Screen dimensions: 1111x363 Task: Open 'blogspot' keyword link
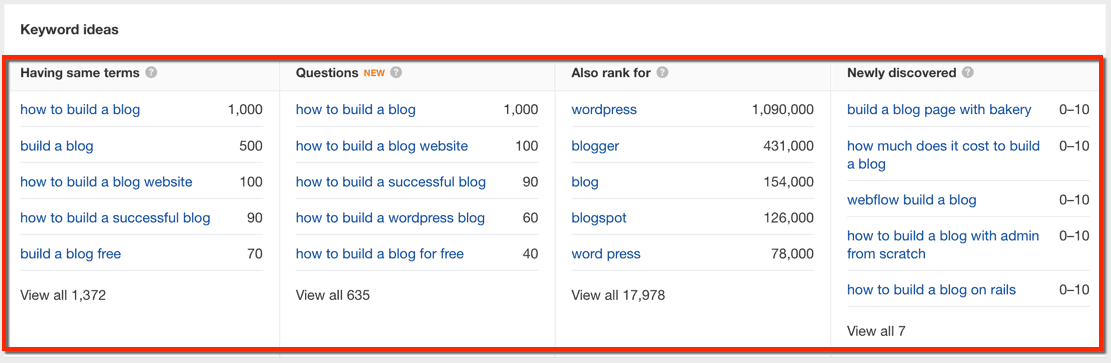pos(599,218)
